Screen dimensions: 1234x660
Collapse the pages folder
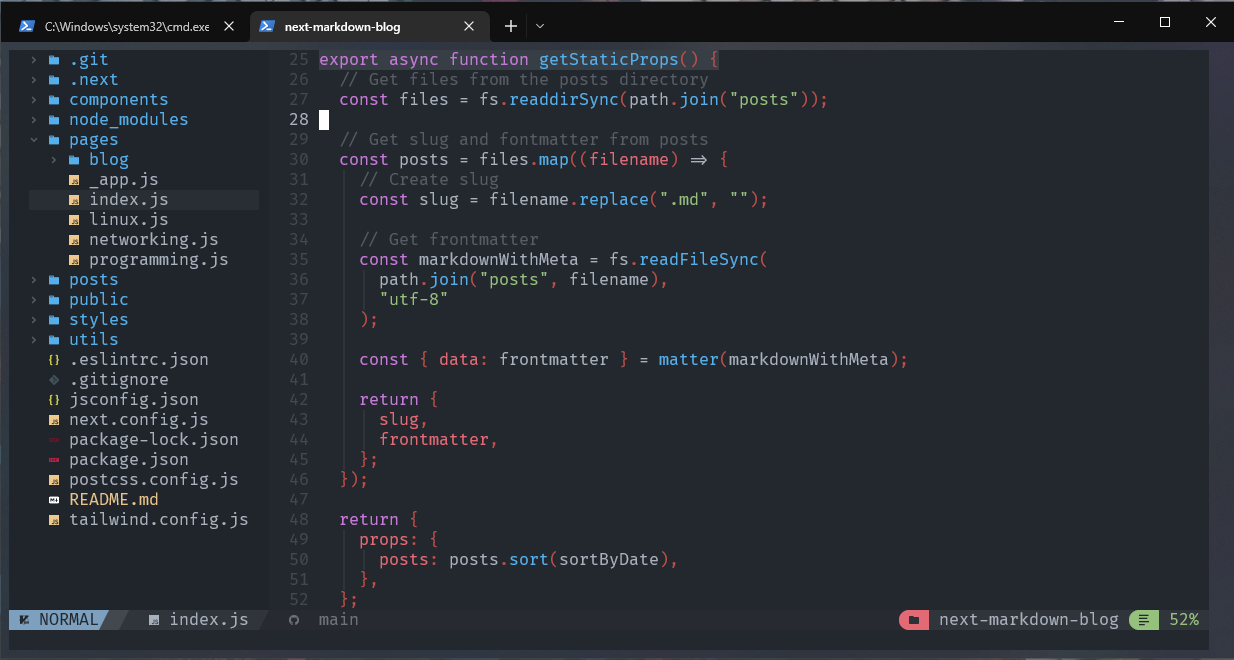pos(34,140)
